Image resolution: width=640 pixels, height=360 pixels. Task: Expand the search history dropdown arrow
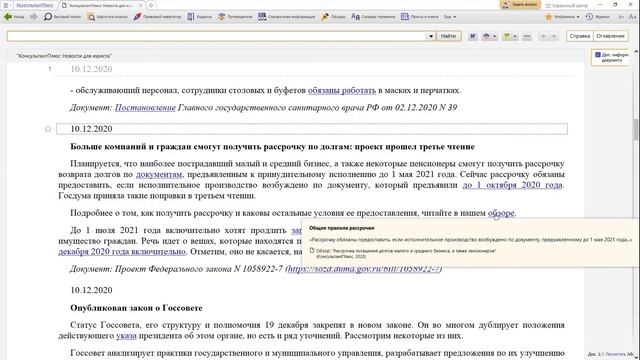(431, 36)
